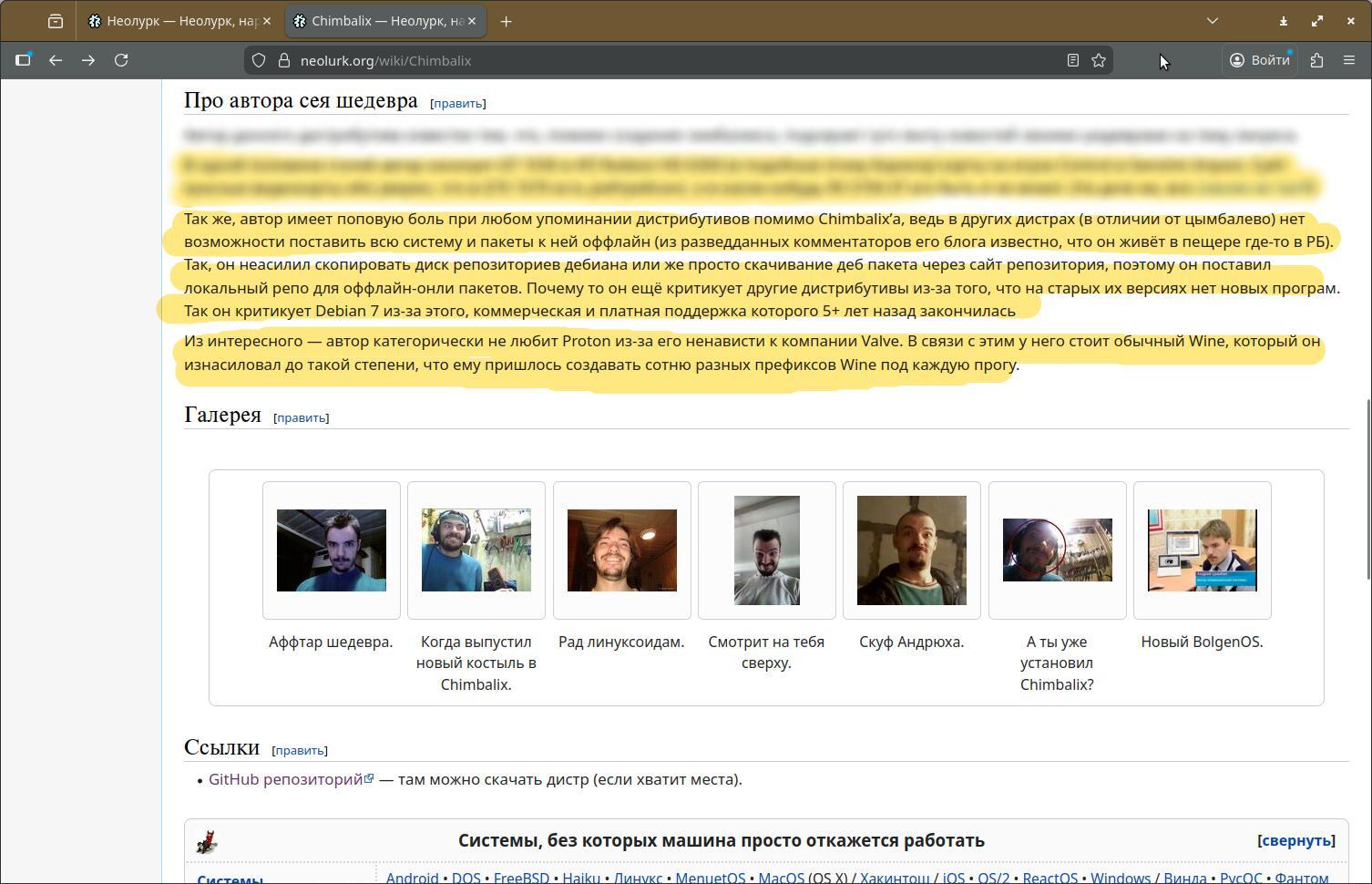Toggle reader view icon in address bar
Image resolution: width=1372 pixels, height=884 pixels.
tap(1073, 60)
